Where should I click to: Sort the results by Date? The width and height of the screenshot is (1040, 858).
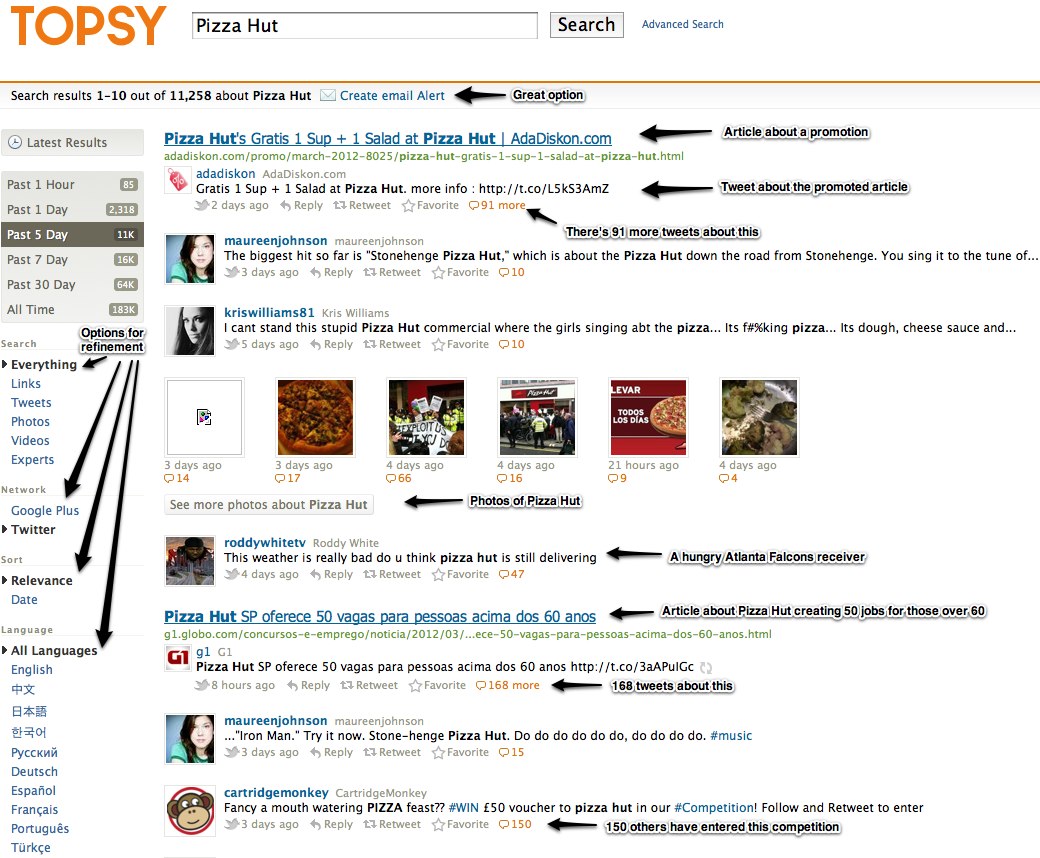pos(24,599)
